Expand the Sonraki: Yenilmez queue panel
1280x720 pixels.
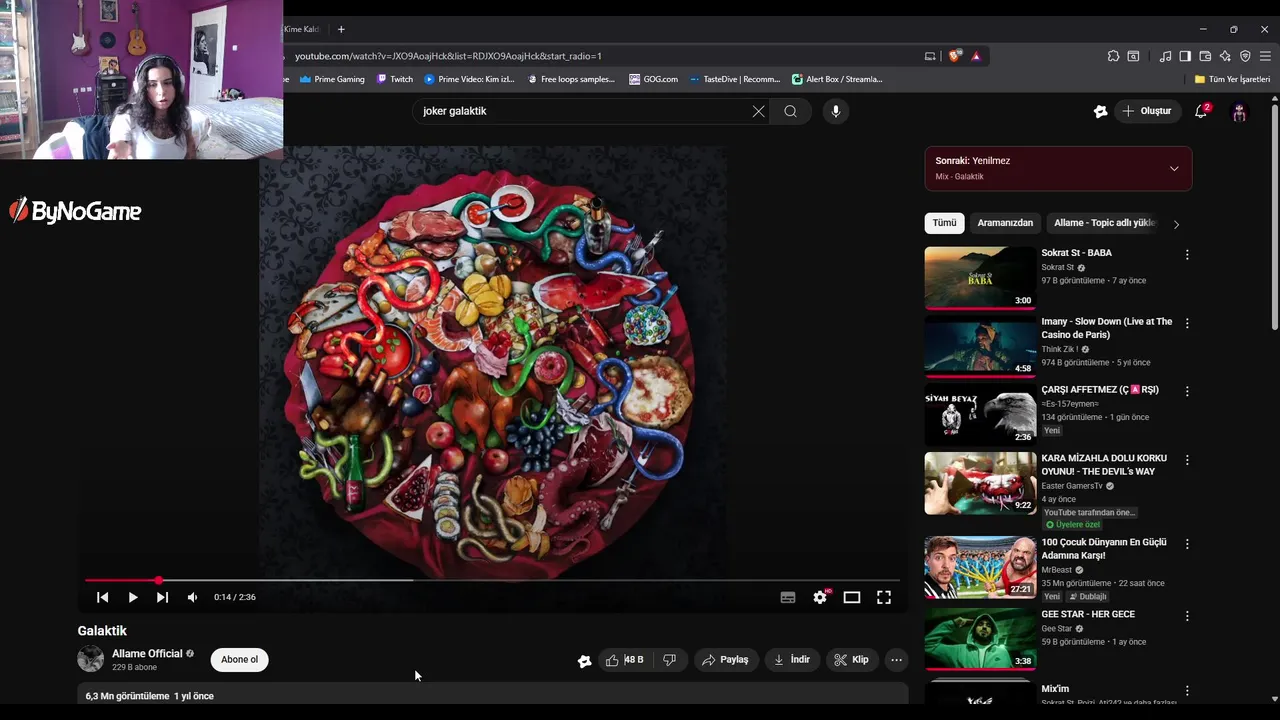[1174, 168]
